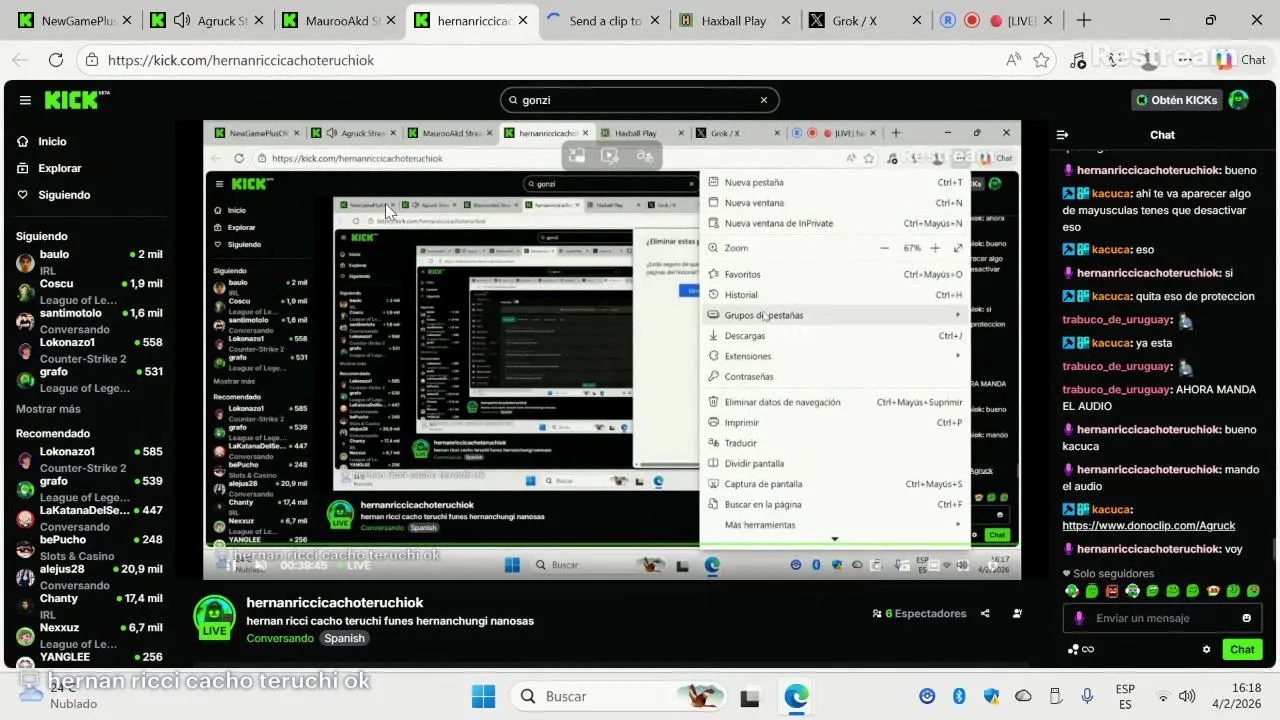Open recommended channel LaKatanaDelSe...
Image resolution: width=1280 pixels, height=720 pixels.
coord(89,517)
